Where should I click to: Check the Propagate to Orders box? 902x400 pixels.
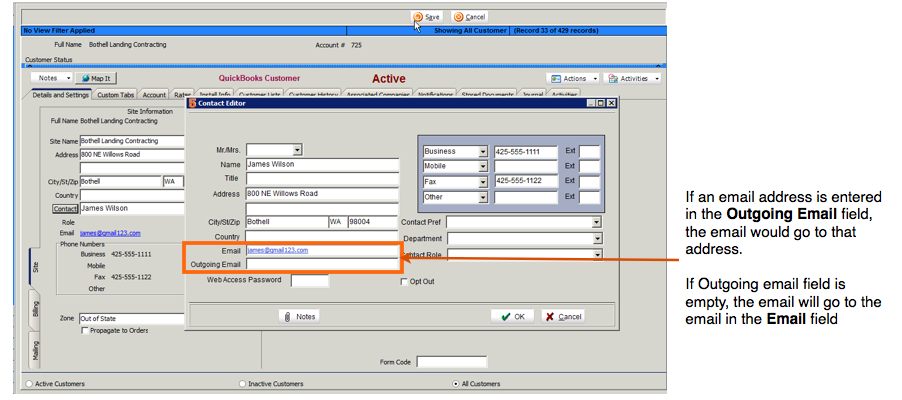coord(84,331)
